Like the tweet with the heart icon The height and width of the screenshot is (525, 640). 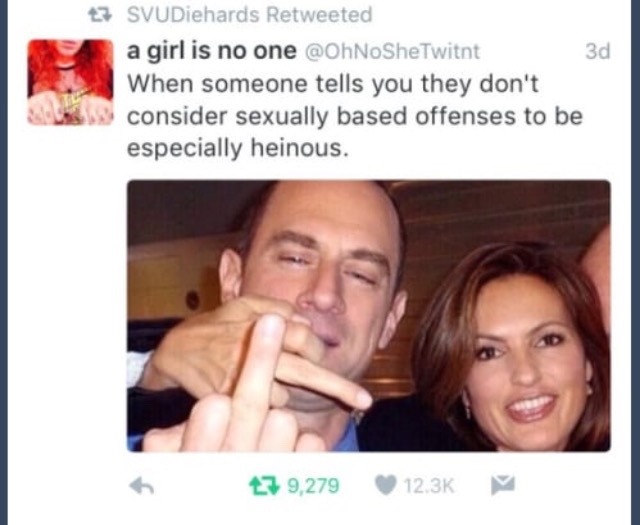coord(386,485)
